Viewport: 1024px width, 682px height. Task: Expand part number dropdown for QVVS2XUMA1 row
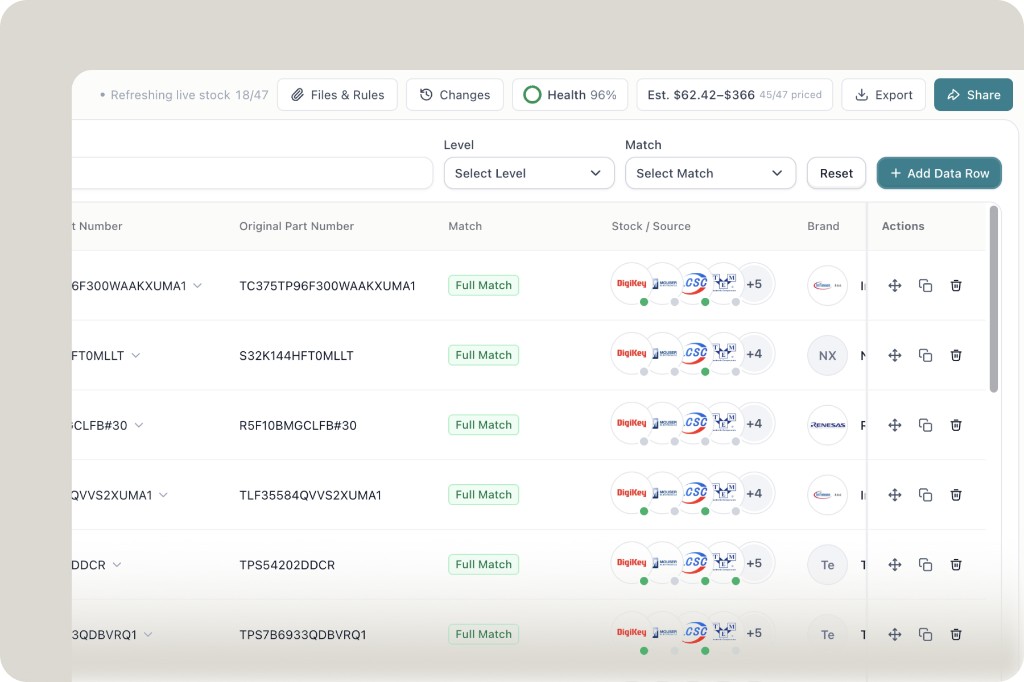tap(163, 495)
